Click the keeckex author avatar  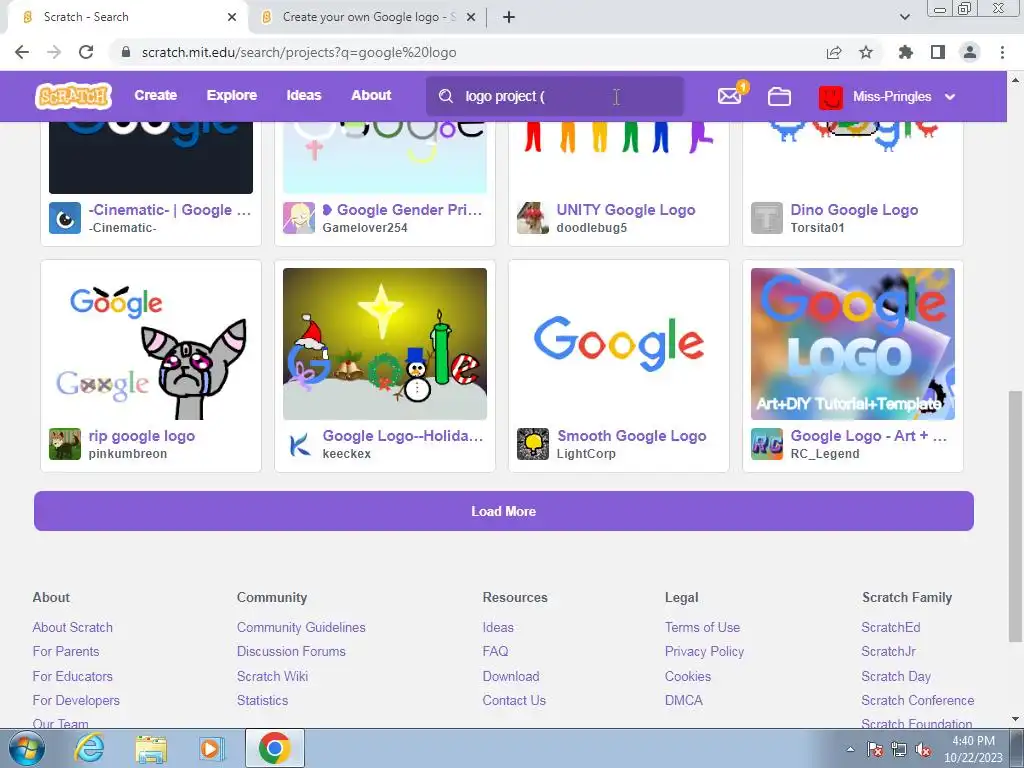(x=299, y=444)
